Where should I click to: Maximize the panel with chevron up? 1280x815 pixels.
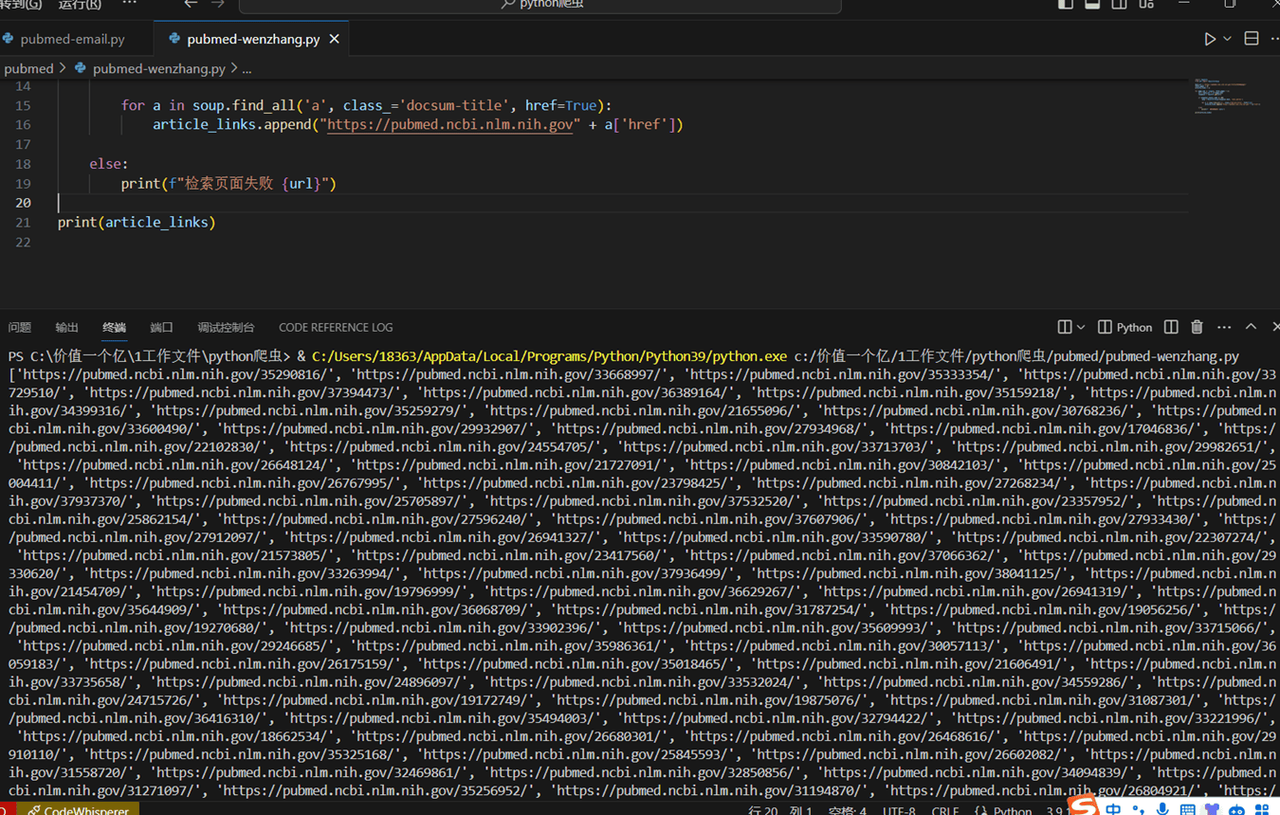tap(1251, 327)
